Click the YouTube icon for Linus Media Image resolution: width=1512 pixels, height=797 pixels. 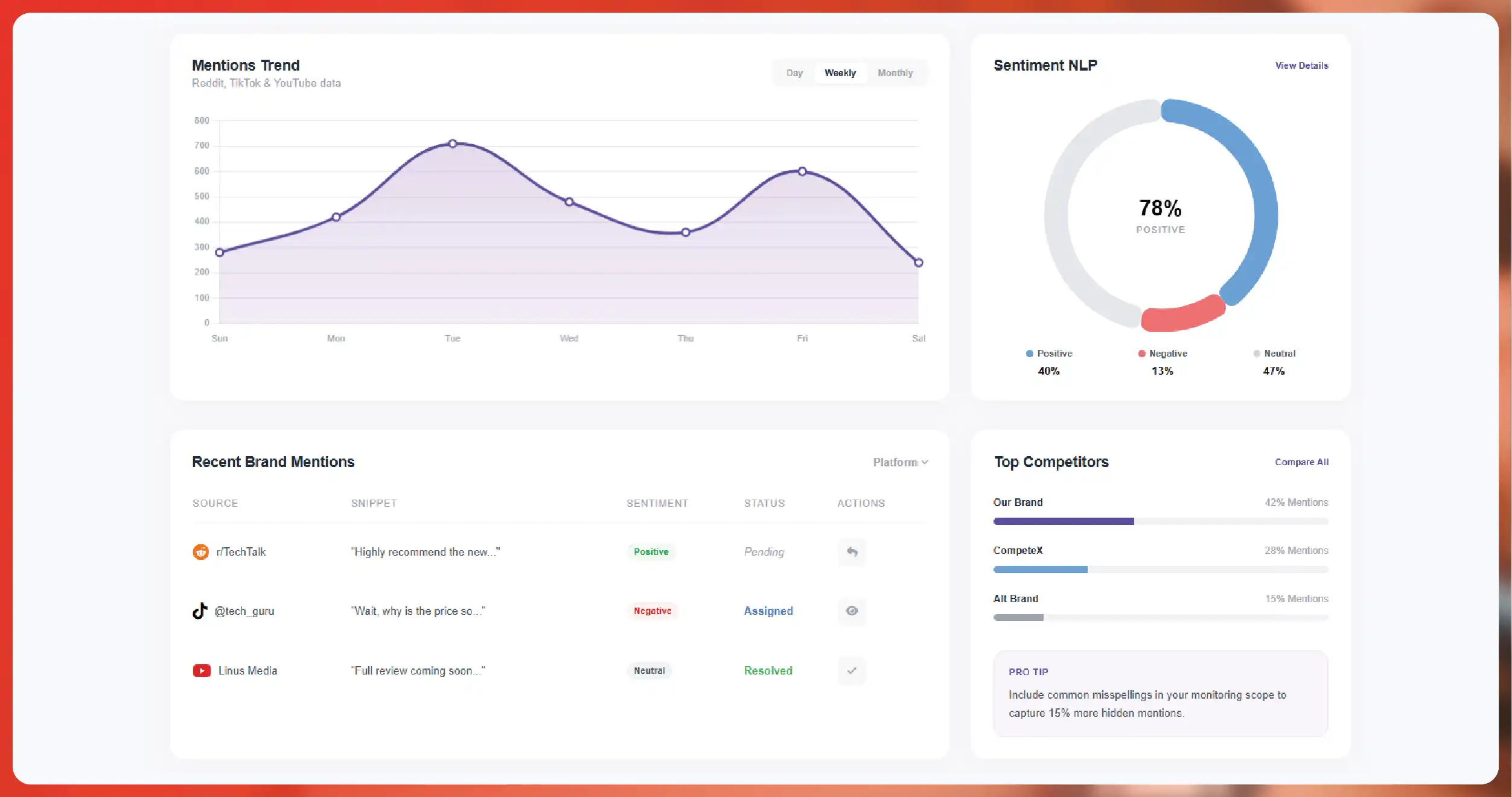coord(202,670)
